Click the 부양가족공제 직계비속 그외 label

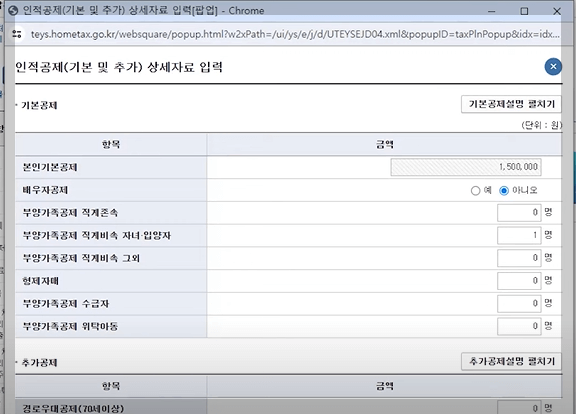81,259
